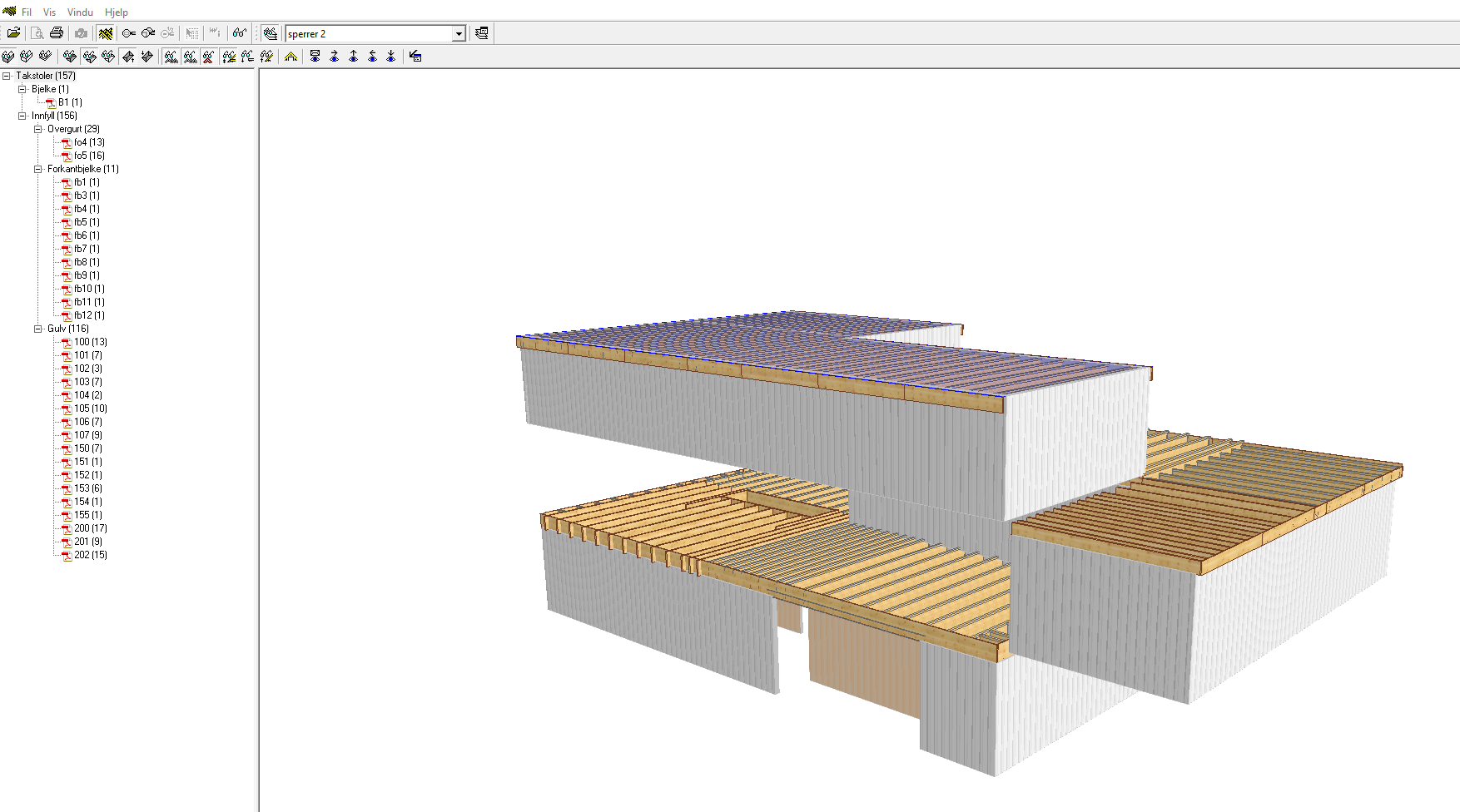Screen dimensions: 1460x812
Task: Collapse the Overgurt (29) tree node
Action: click(x=37, y=129)
